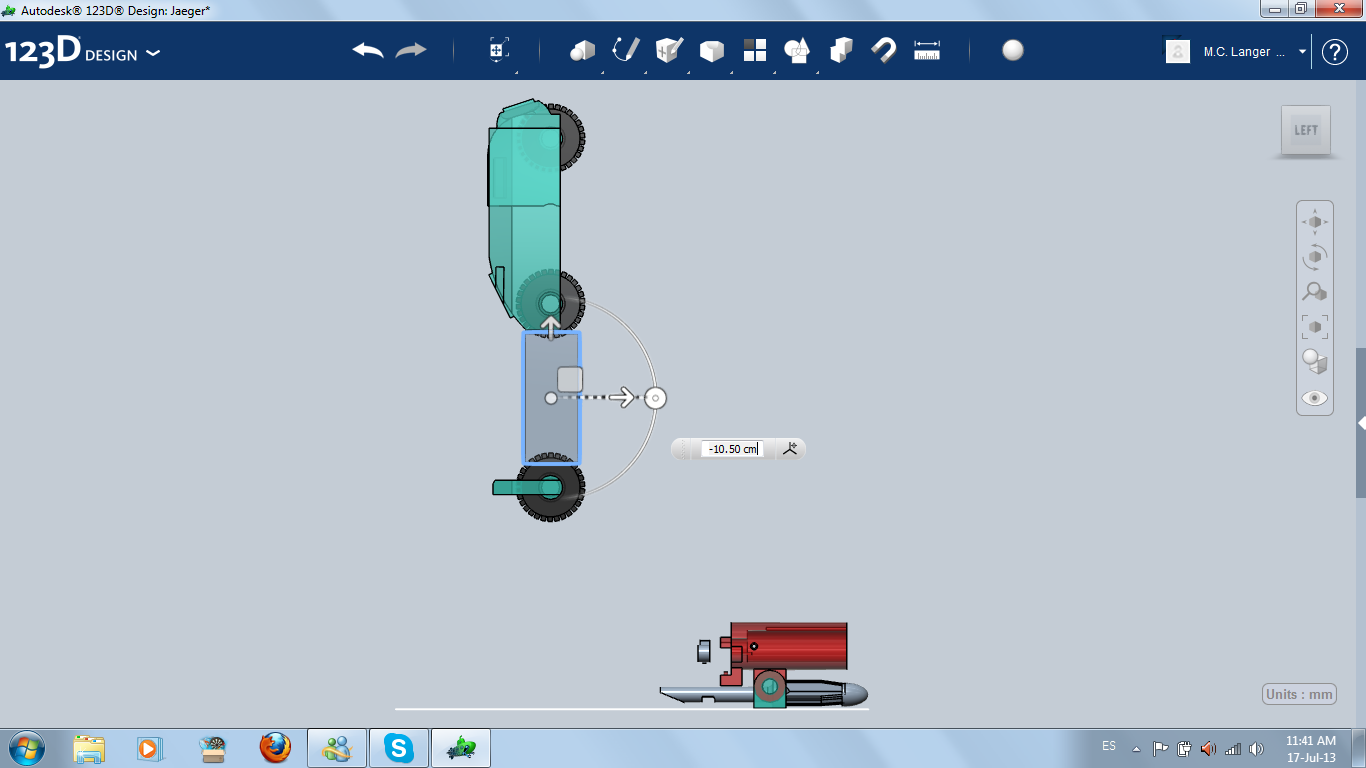This screenshot has width=1366, height=768.
Task: Select the Measure ruler tool
Action: click(927, 50)
